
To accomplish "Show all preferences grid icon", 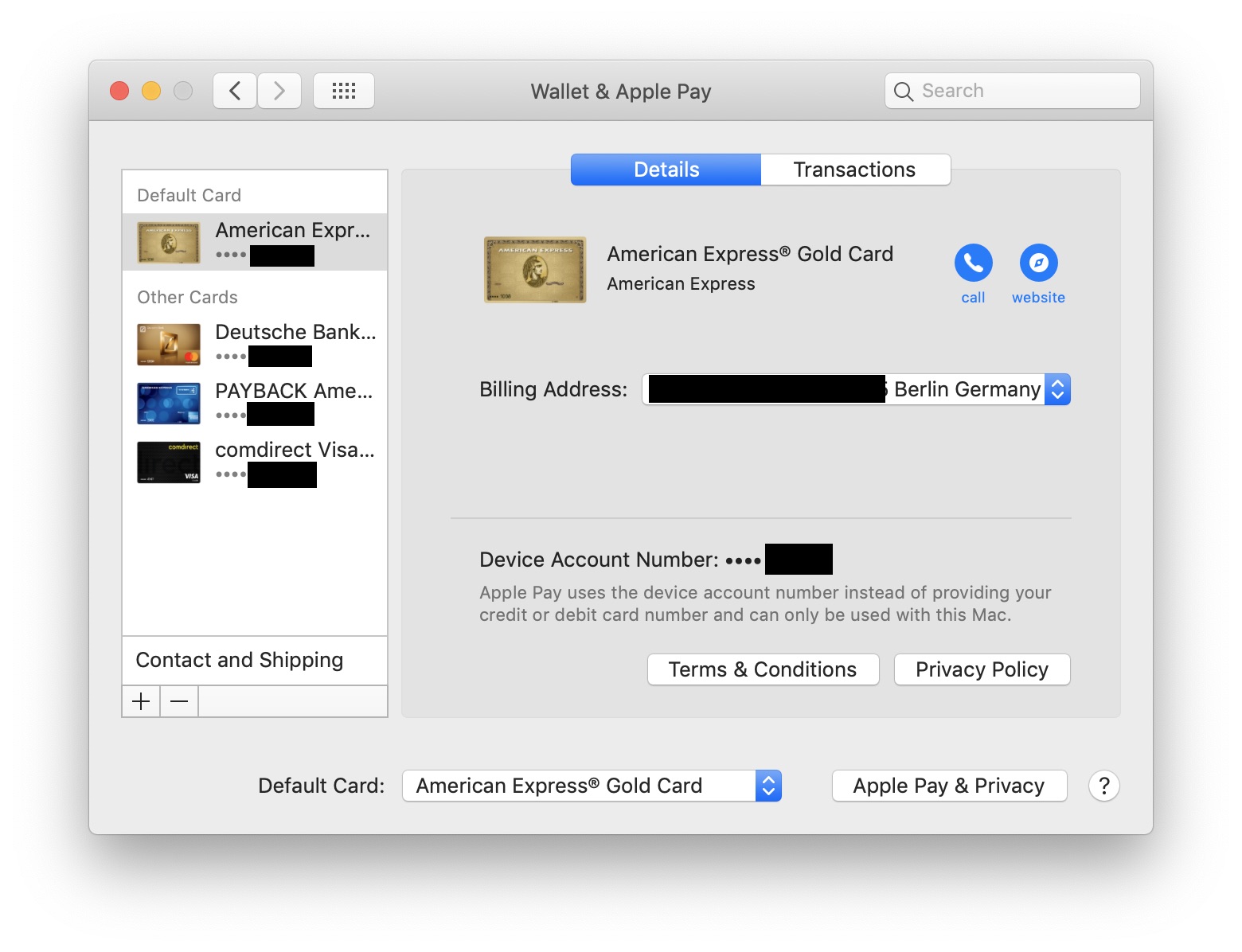I will coord(344,91).
